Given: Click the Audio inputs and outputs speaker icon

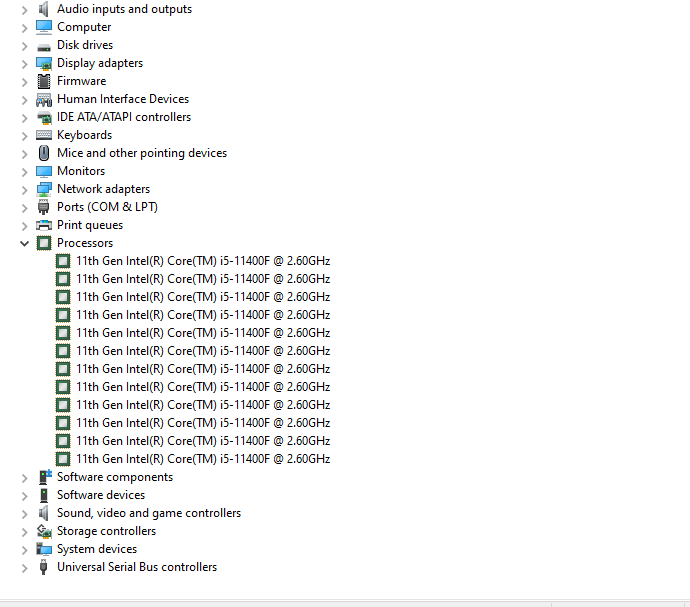Looking at the screenshot, I should [44, 9].
